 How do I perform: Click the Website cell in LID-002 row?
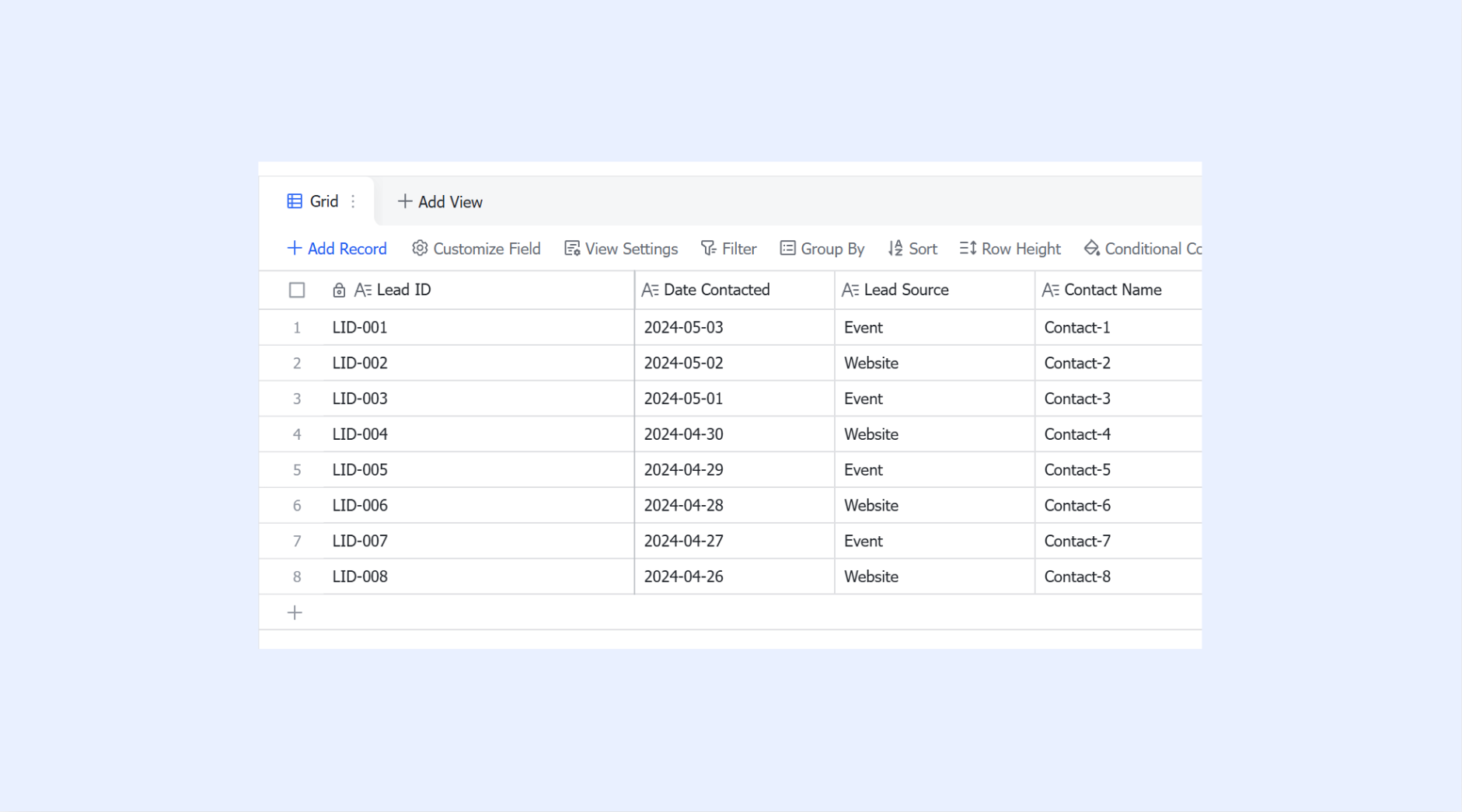pos(935,363)
